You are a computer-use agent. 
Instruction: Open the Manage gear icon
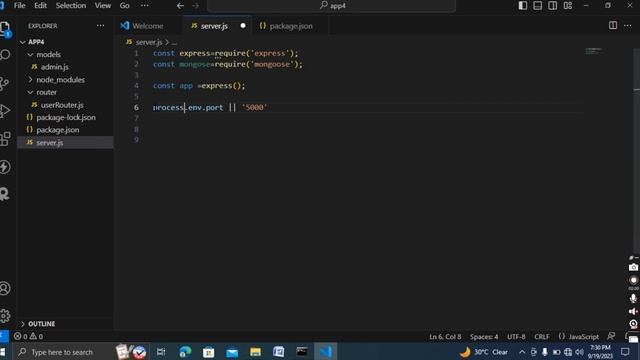(x=5, y=316)
